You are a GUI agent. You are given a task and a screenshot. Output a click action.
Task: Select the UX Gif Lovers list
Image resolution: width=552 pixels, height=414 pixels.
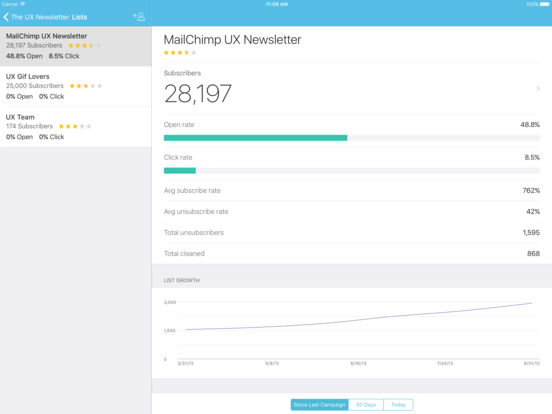(x=76, y=86)
